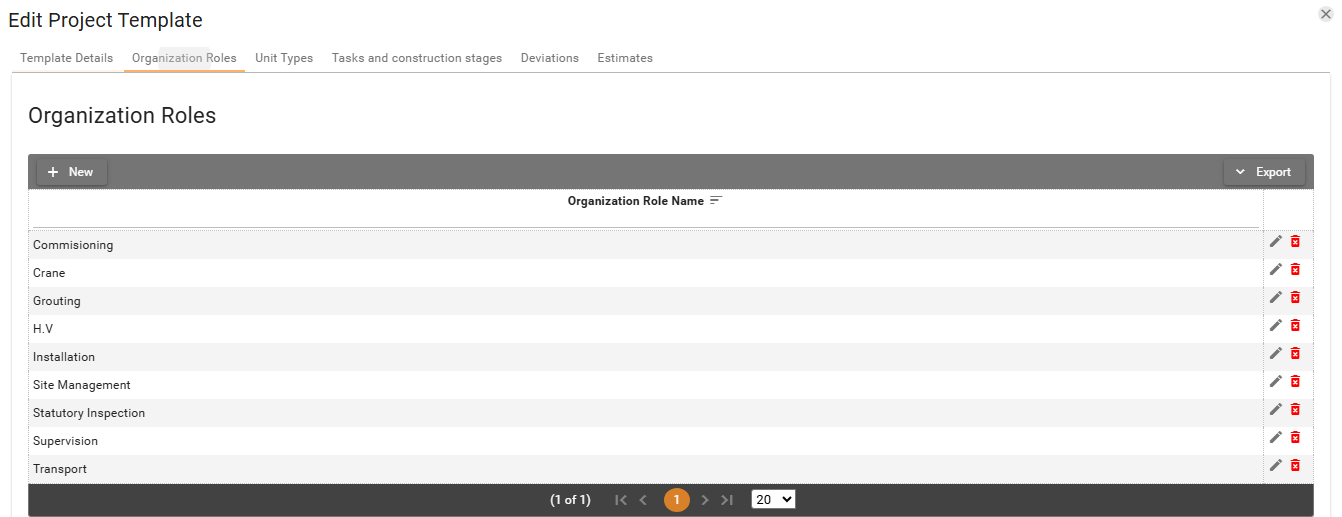Delete the Installation role
The width and height of the screenshot is (1342, 517).
tap(1295, 353)
